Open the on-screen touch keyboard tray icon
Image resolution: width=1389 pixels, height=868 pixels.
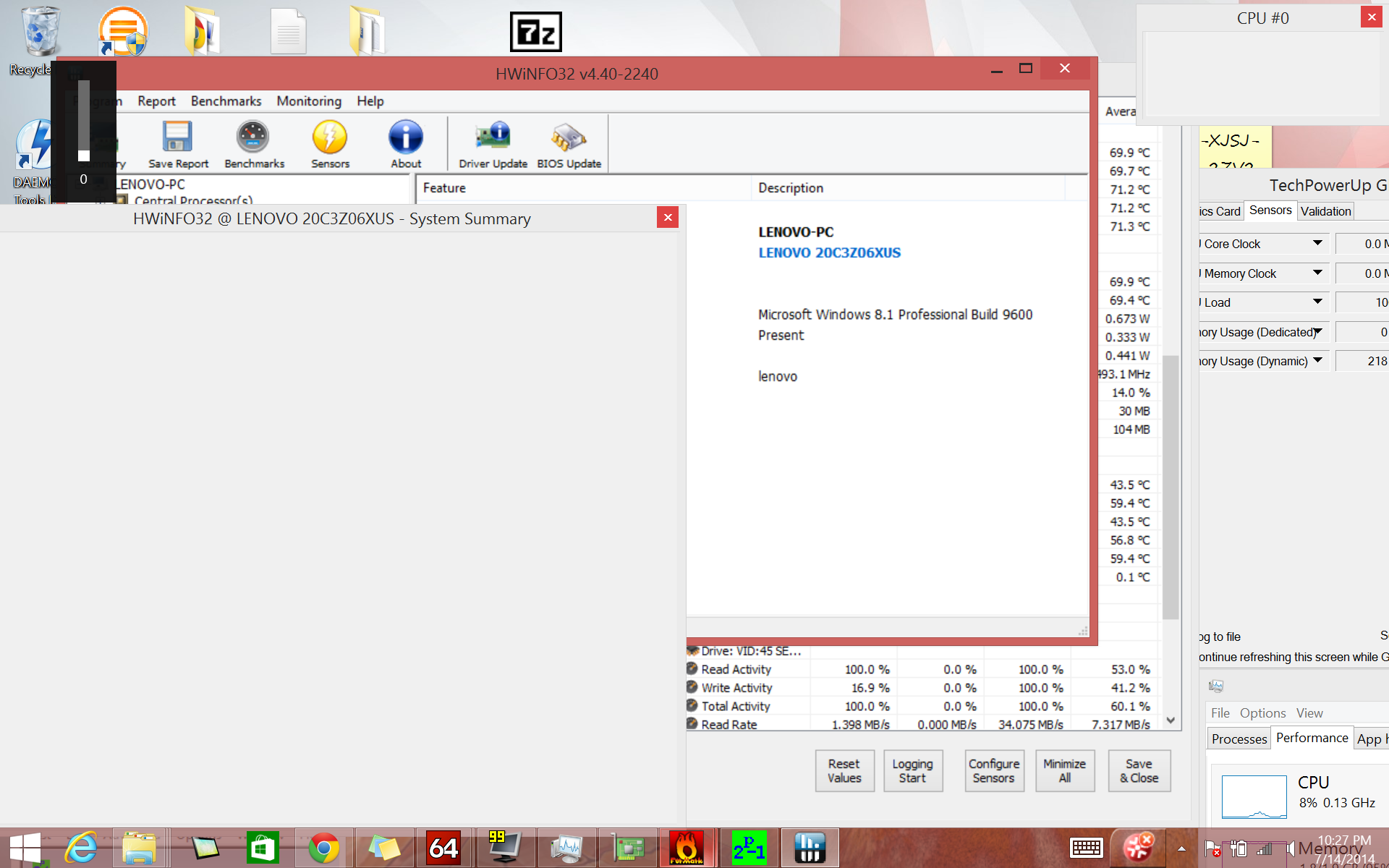tap(1086, 848)
